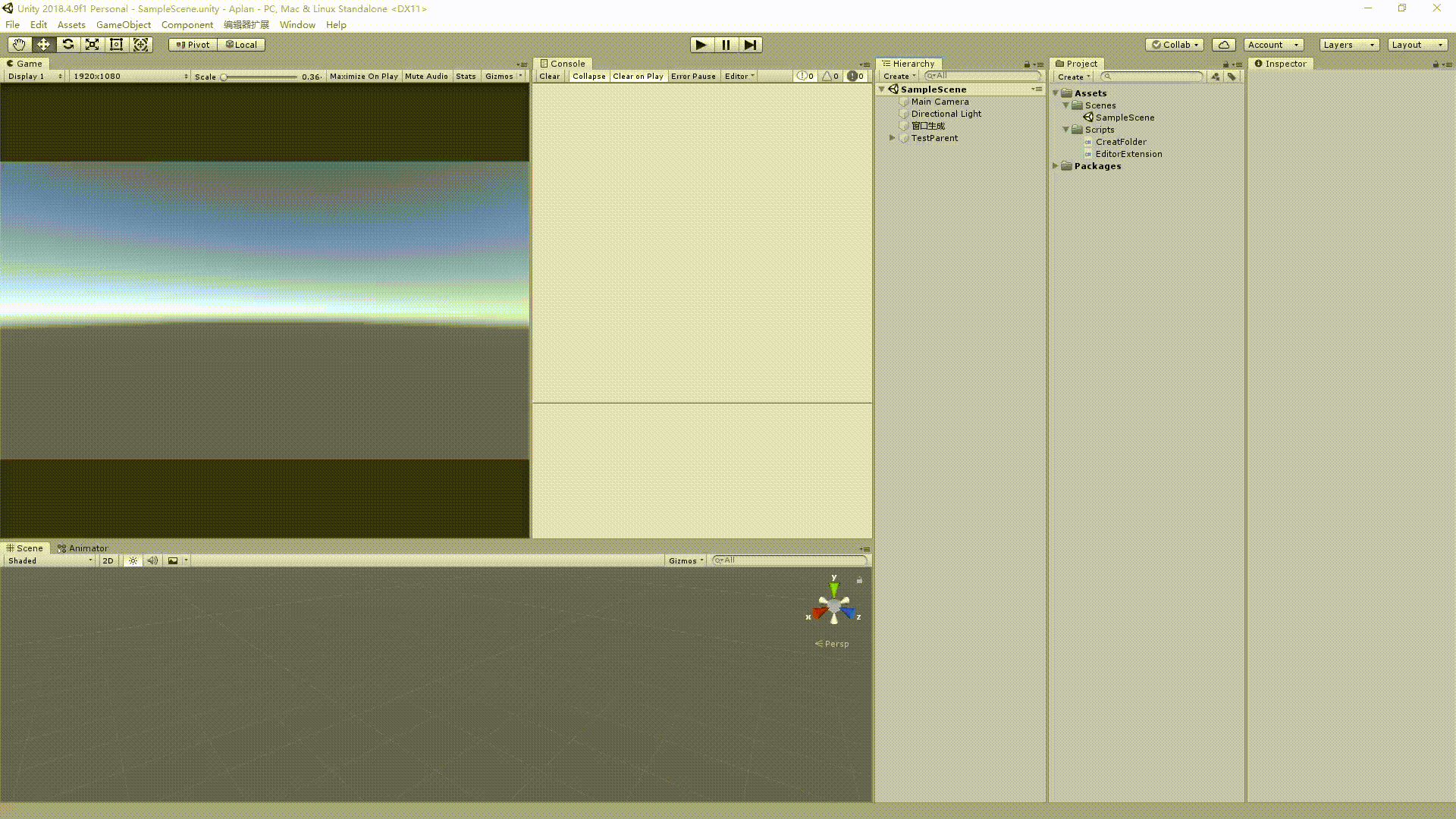1456x819 pixels.
Task: Clear the Console output
Action: pos(549,76)
